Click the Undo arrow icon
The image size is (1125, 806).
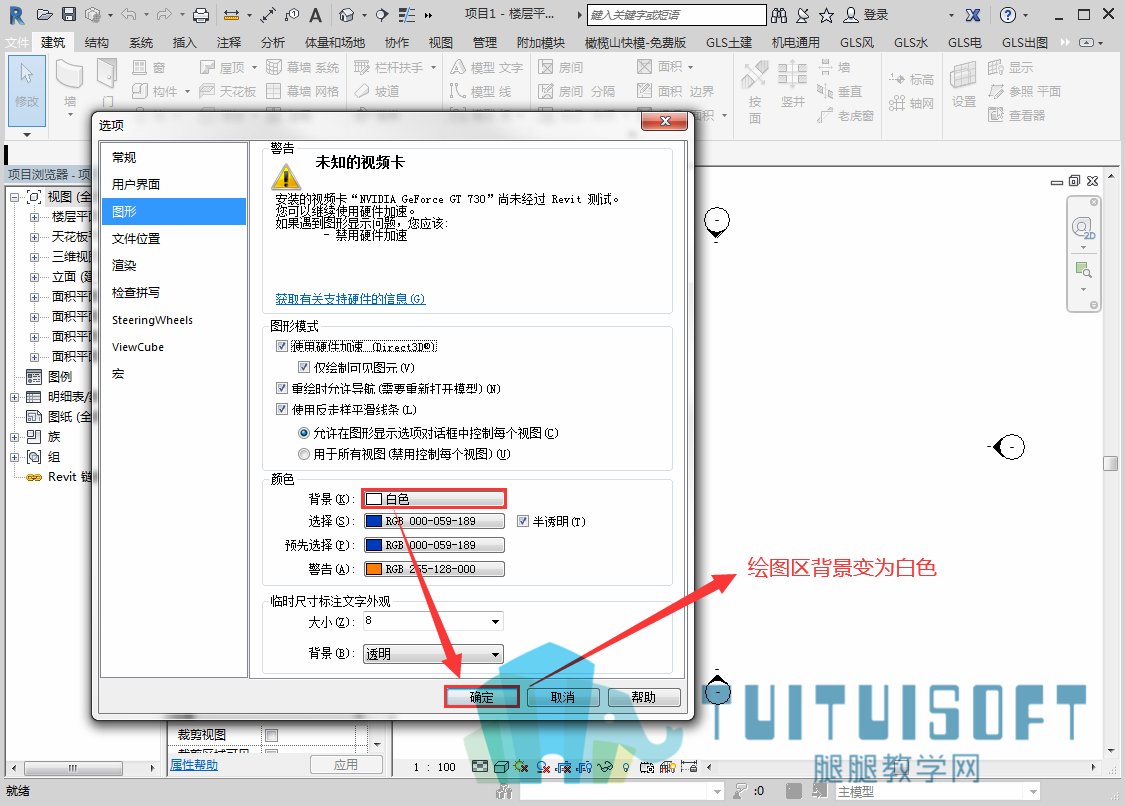(129, 14)
